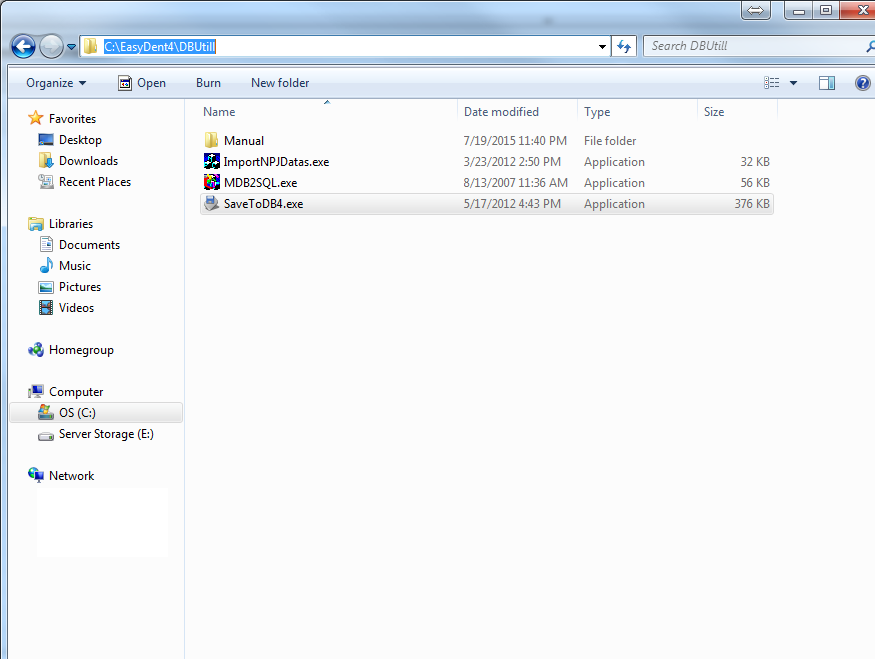Open the Documents library

pos(89,245)
